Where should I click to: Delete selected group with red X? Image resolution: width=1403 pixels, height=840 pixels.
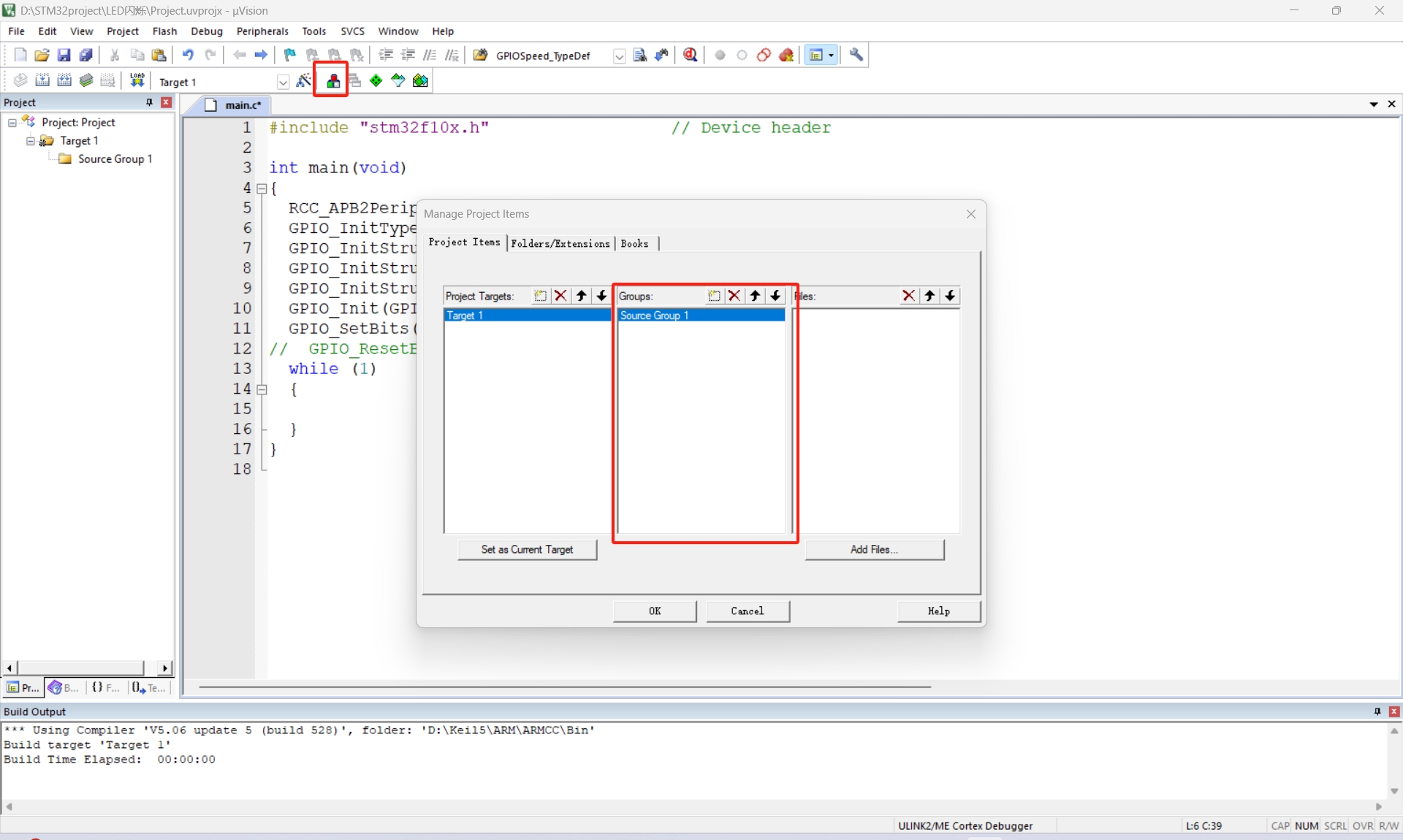pyautogui.click(x=734, y=296)
